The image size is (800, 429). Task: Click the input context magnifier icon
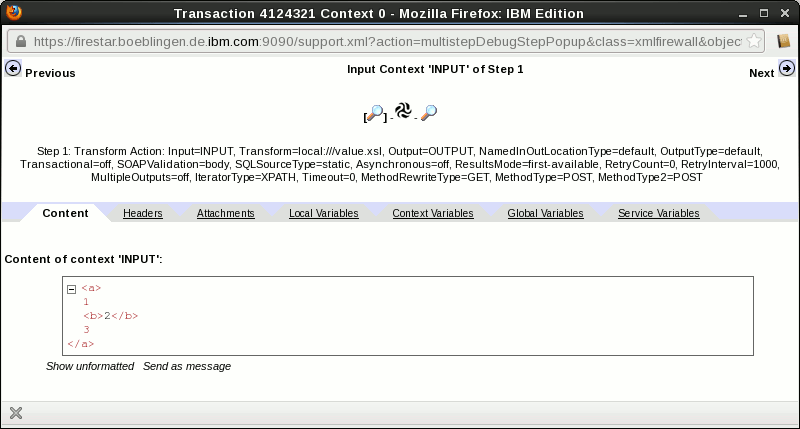pyautogui.click(x=376, y=114)
